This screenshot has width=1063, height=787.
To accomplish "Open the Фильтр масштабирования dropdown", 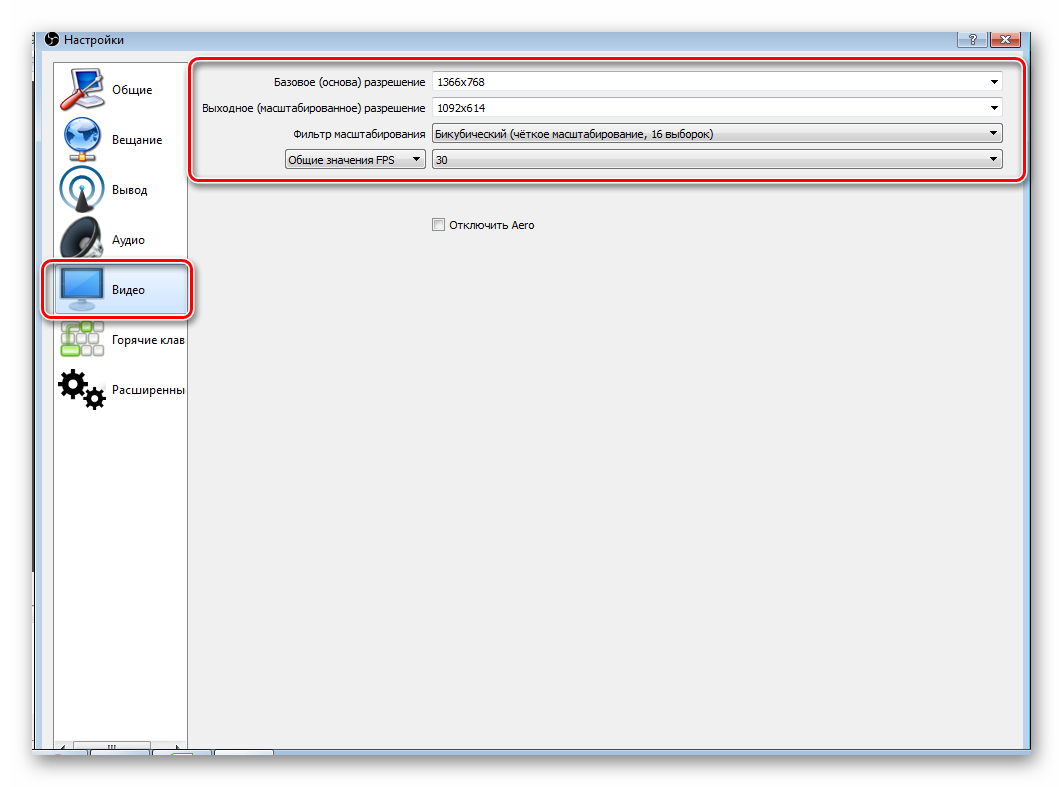I will [717, 134].
